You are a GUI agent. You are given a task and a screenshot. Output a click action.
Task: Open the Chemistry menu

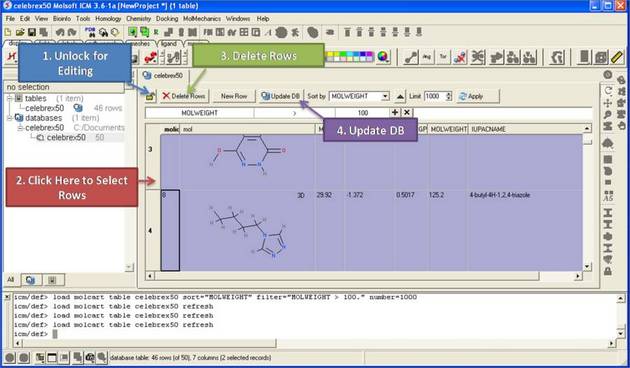pos(138,18)
